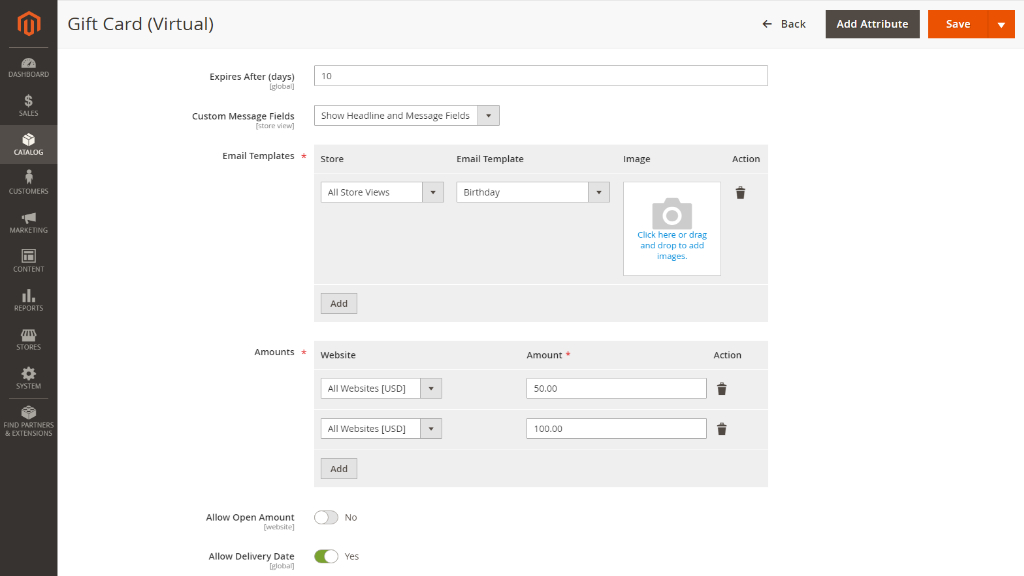Viewport: 1024px width, 576px height.
Task: Enable the Allow Open Amount toggle
Action: 326,517
